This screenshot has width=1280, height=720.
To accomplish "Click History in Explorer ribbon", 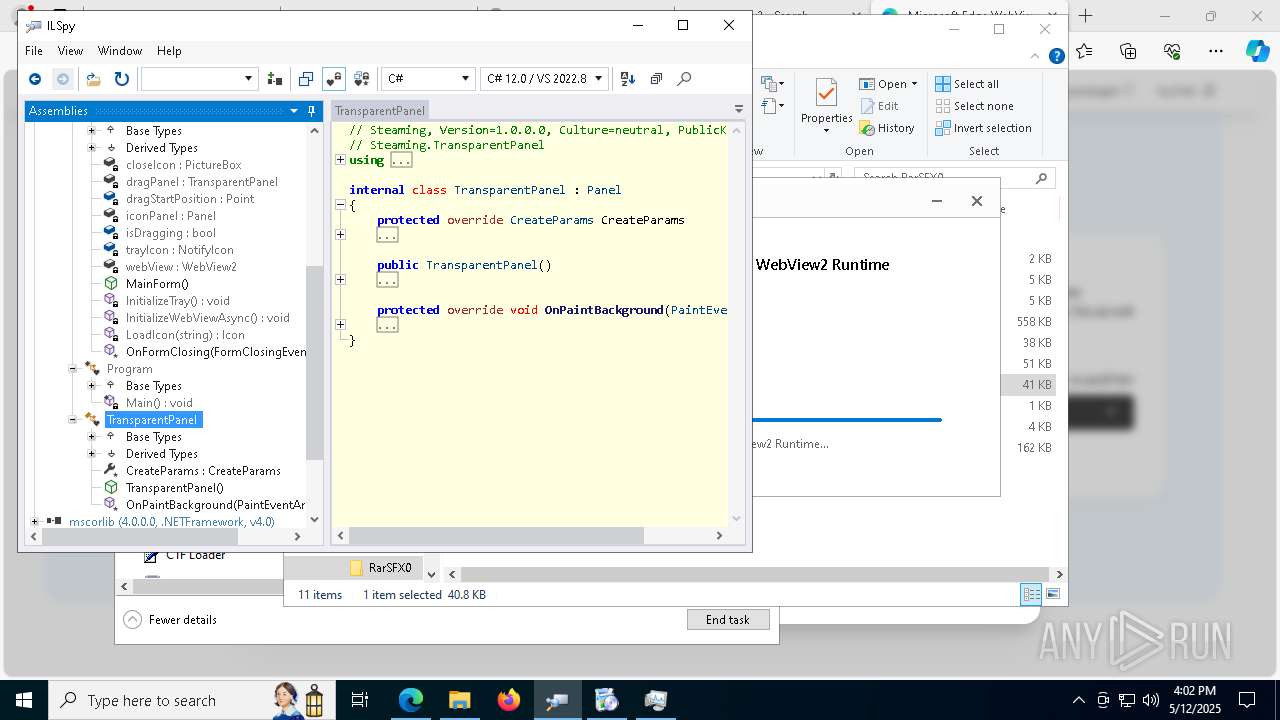I will 886,128.
